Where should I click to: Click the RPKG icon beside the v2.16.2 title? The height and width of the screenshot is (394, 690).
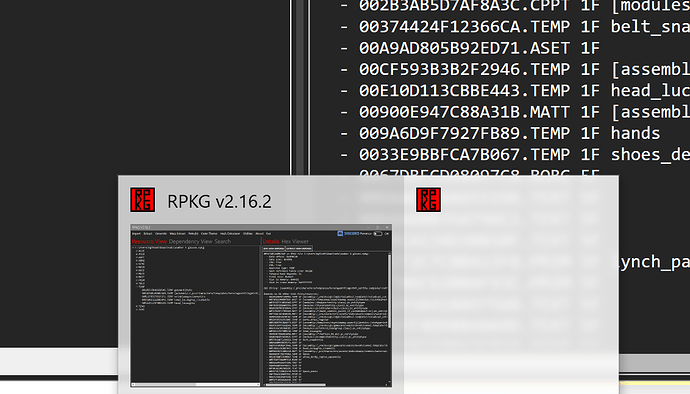coord(143,200)
